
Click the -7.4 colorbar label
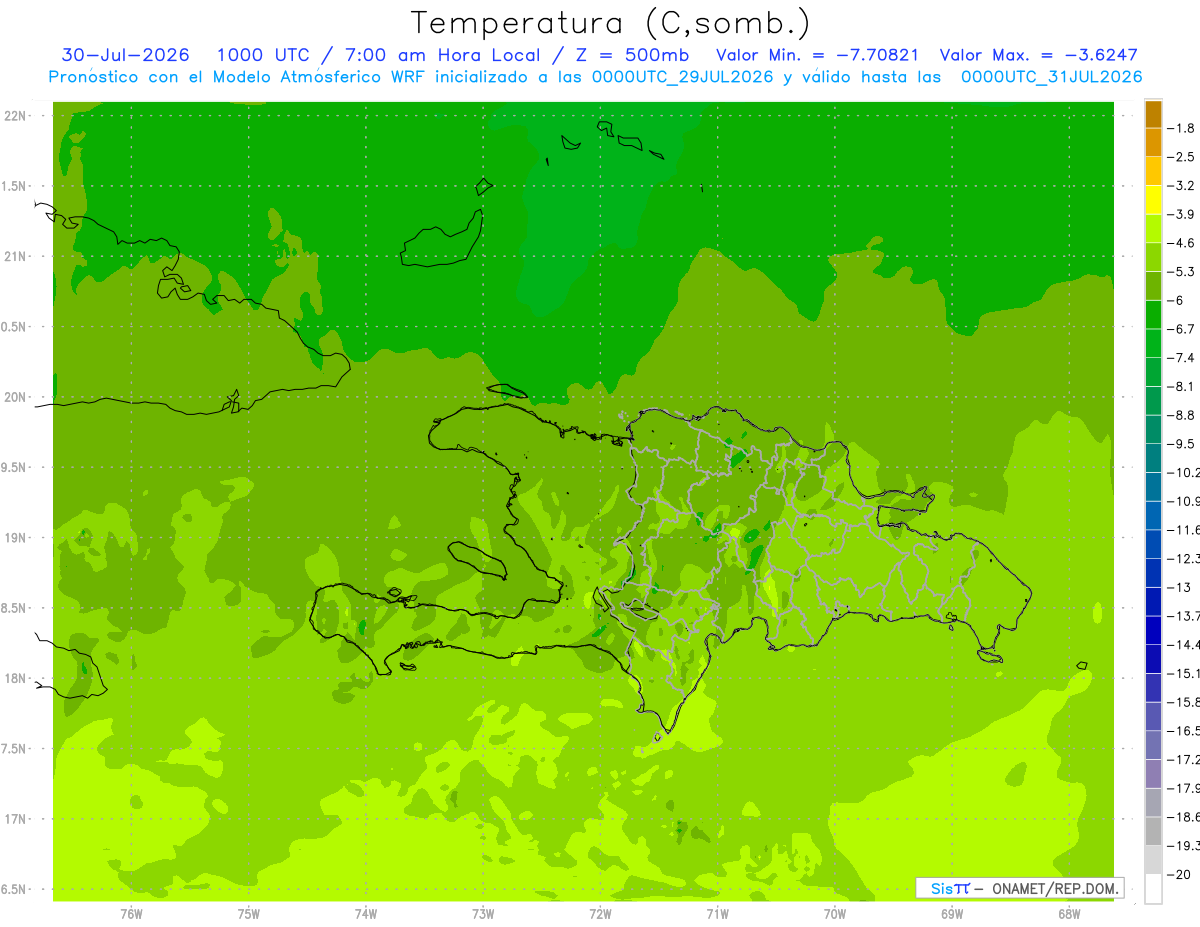(x=1182, y=357)
